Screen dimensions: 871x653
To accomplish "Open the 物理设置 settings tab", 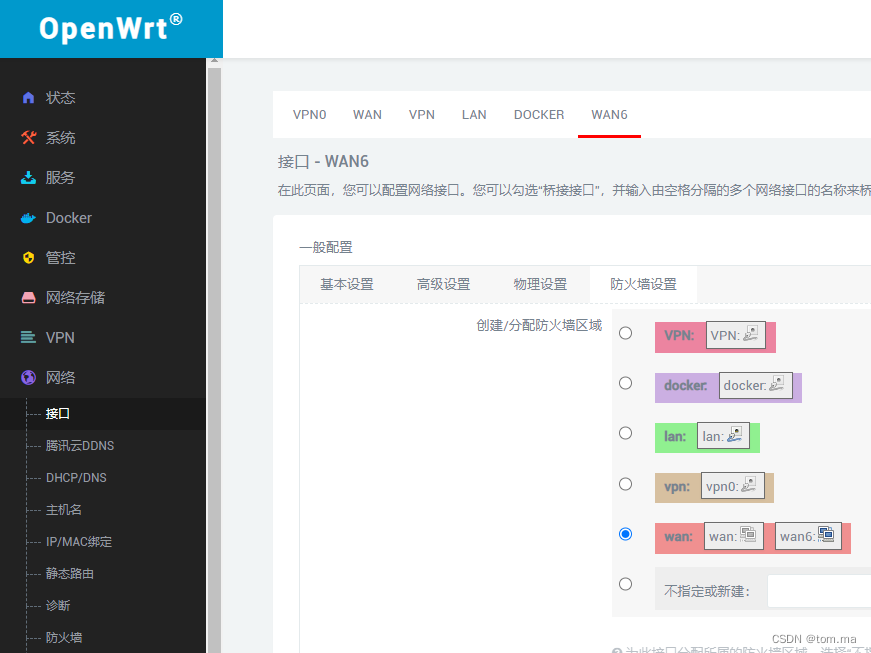I will [x=541, y=284].
